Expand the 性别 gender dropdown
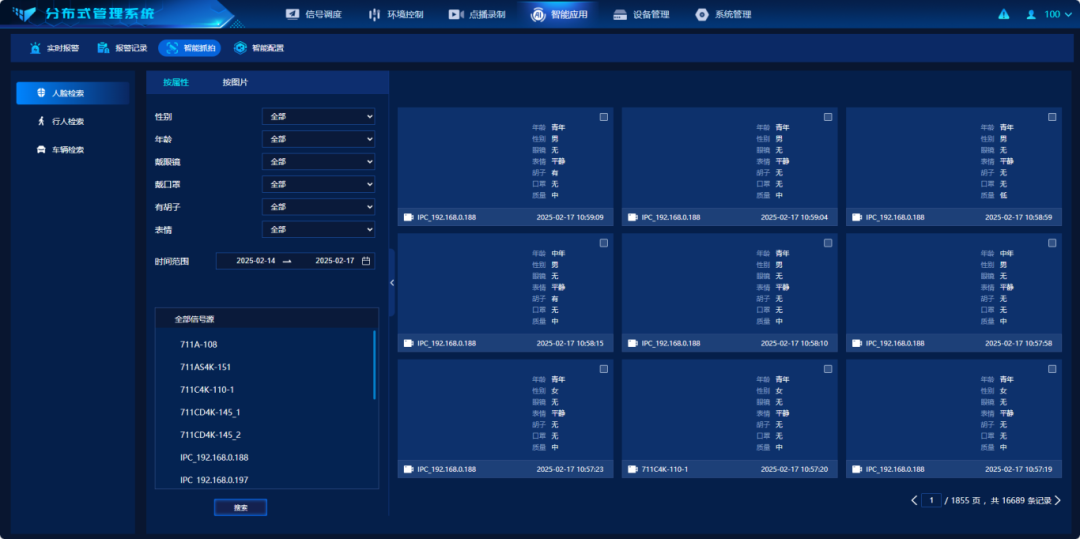The height and width of the screenshot is (539, 1080). 318,117
